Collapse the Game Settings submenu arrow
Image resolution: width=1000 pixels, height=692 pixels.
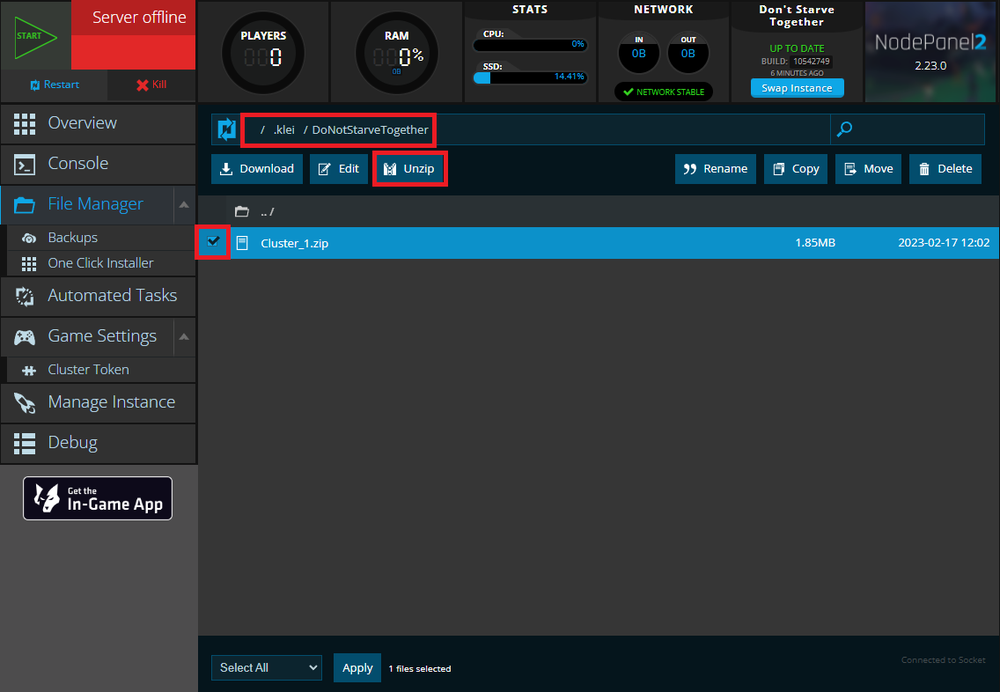point(184,336)
